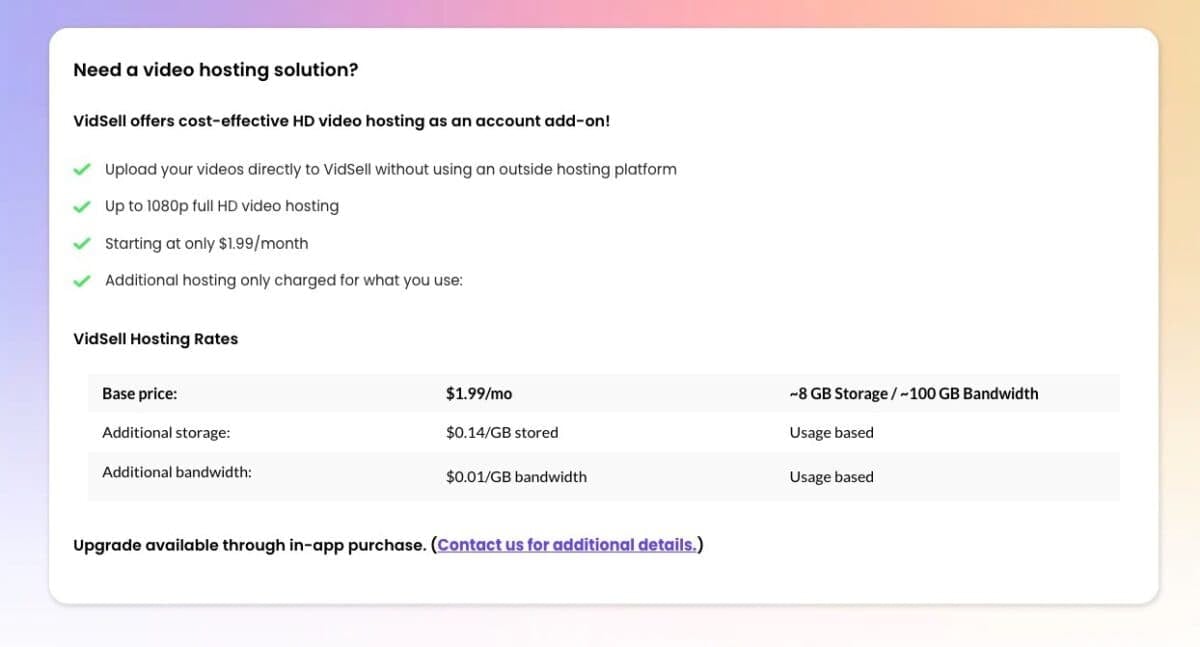Click the checkmark next to $1.99/month line
Screen dimensions: 1200x647
pyautogui.click(x=83, y=242)
